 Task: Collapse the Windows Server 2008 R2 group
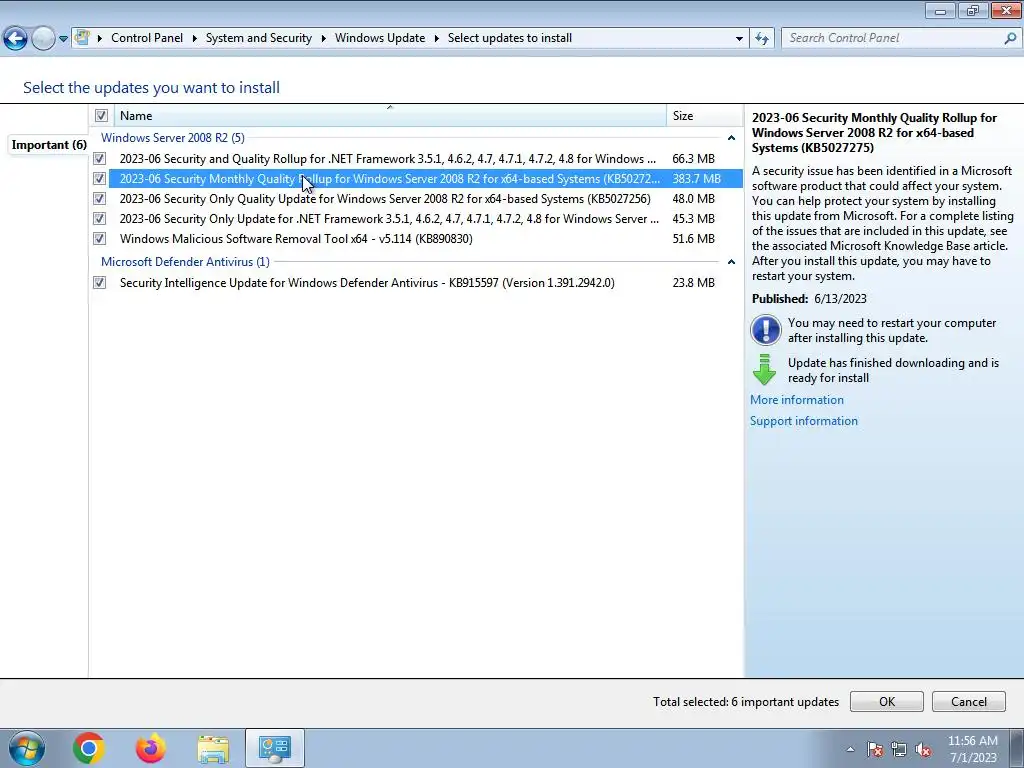731,138
